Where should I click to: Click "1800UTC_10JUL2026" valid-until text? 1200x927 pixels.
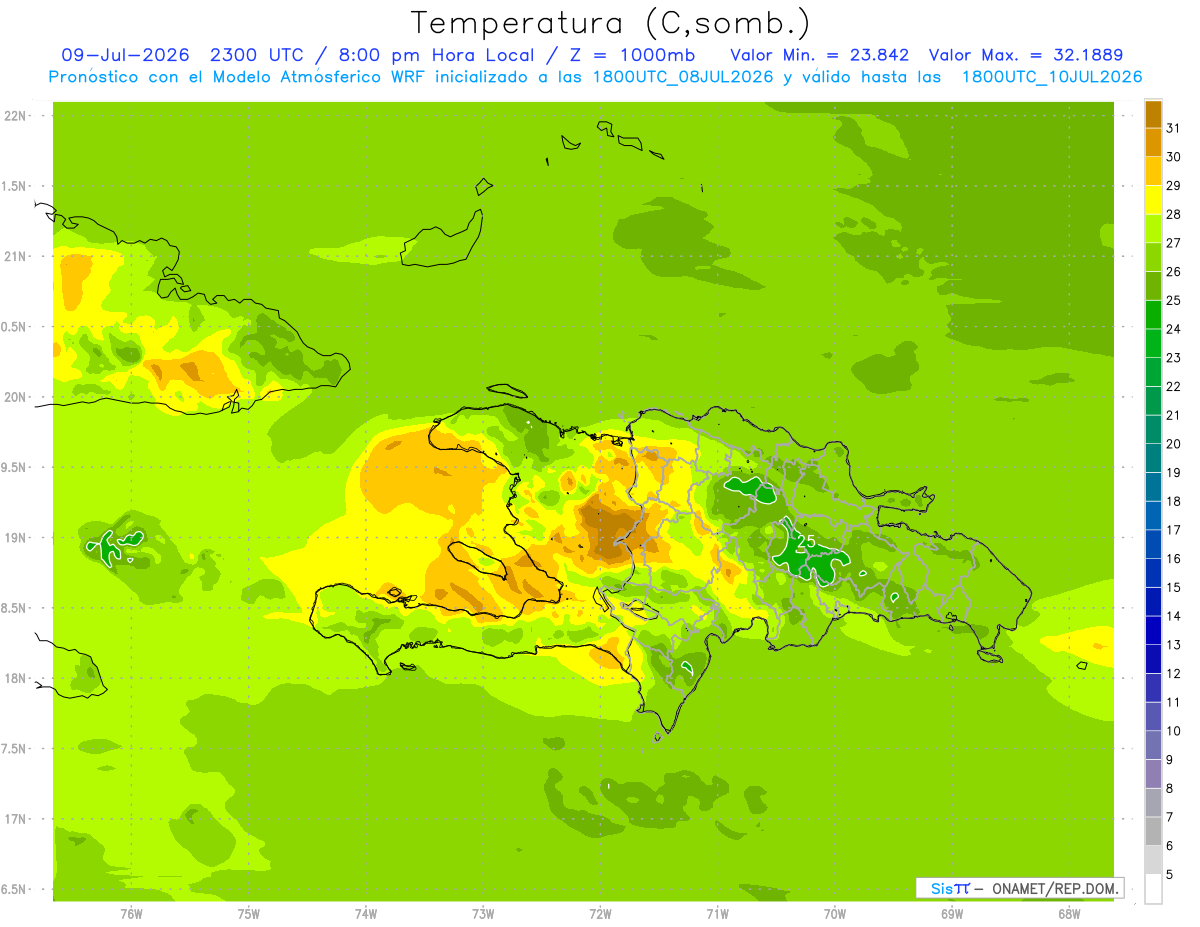[1052, 77]
